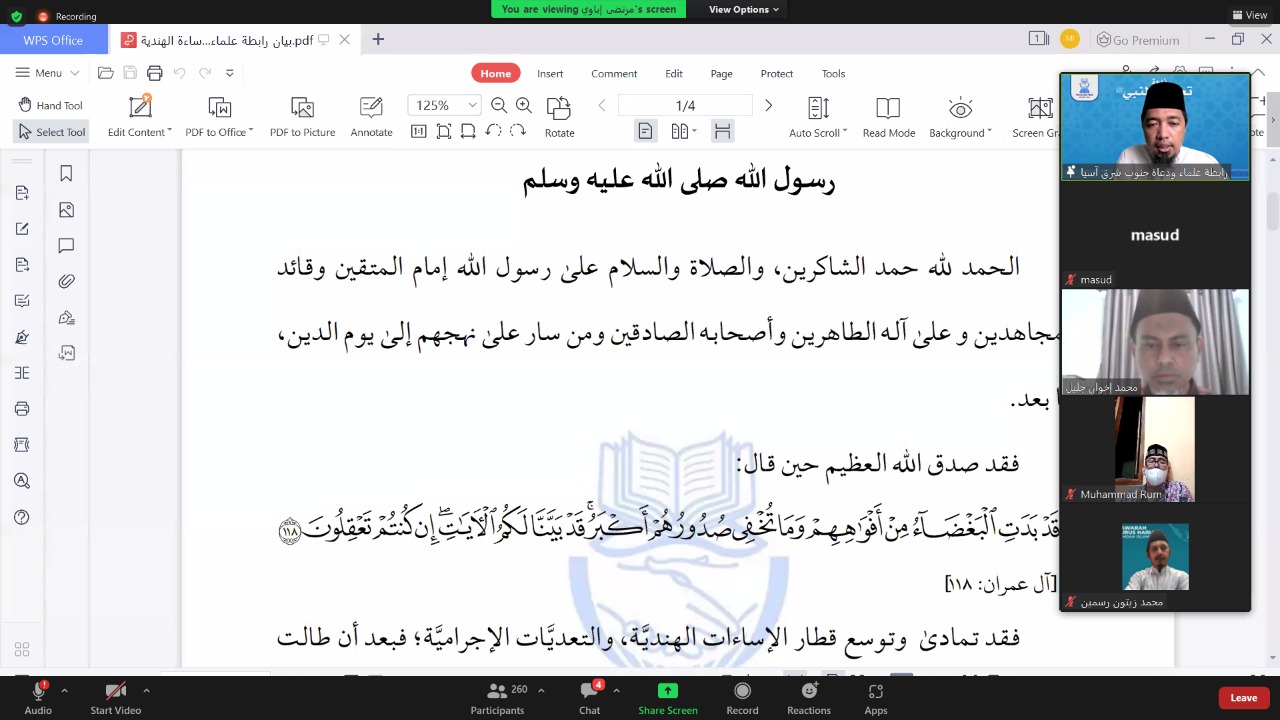The height and width of the screenshot is (720, 1280).
Task: Leave the Zoom meeting
Action: [x=1243, y=698]
